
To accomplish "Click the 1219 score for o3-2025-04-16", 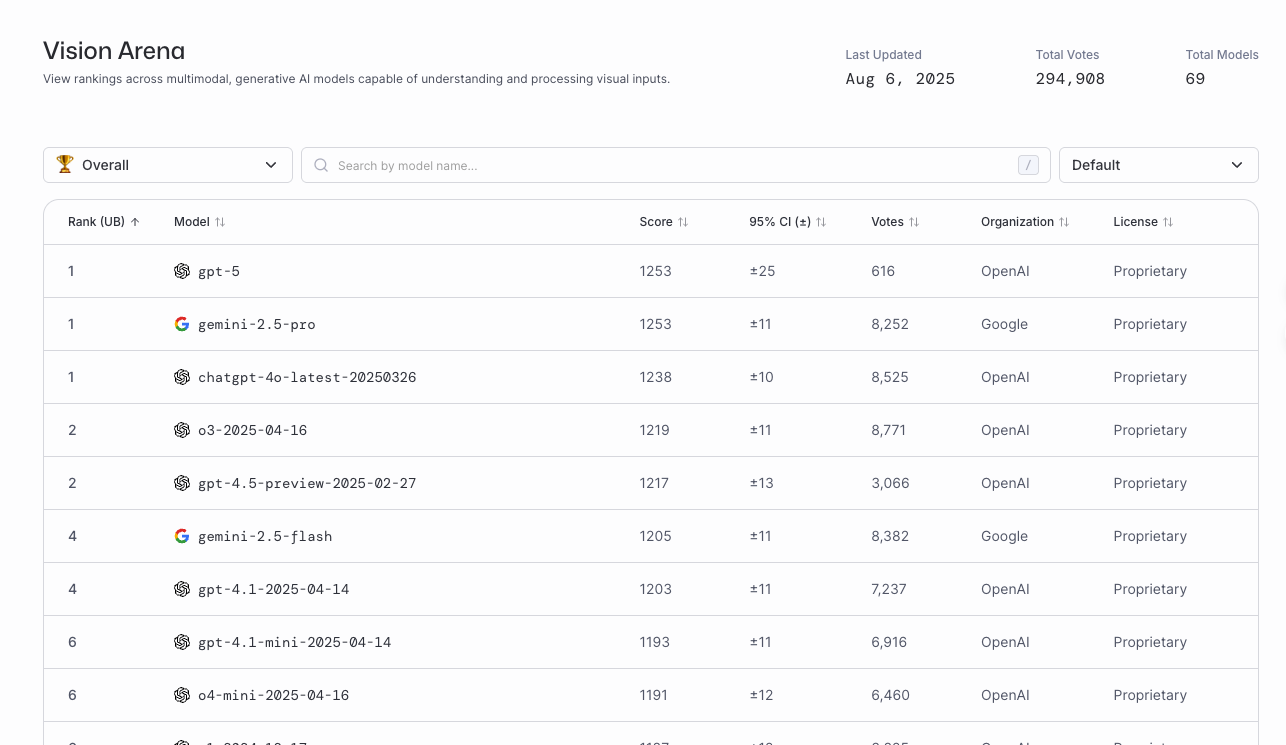I will click(x=655, y=430).
